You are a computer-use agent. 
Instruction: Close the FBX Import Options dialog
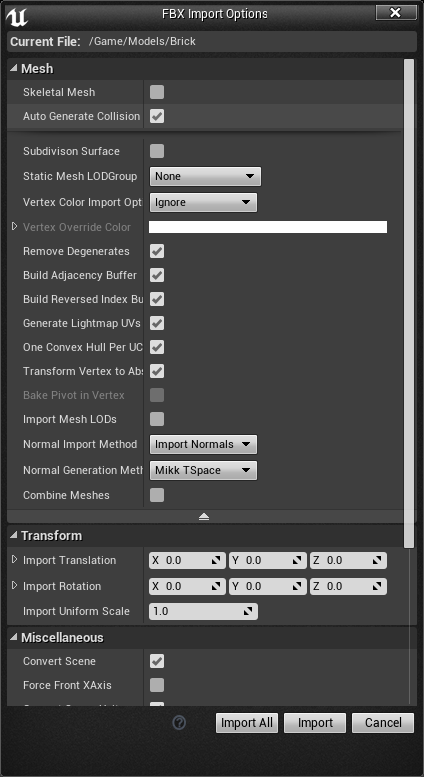(x=396, y=13)
